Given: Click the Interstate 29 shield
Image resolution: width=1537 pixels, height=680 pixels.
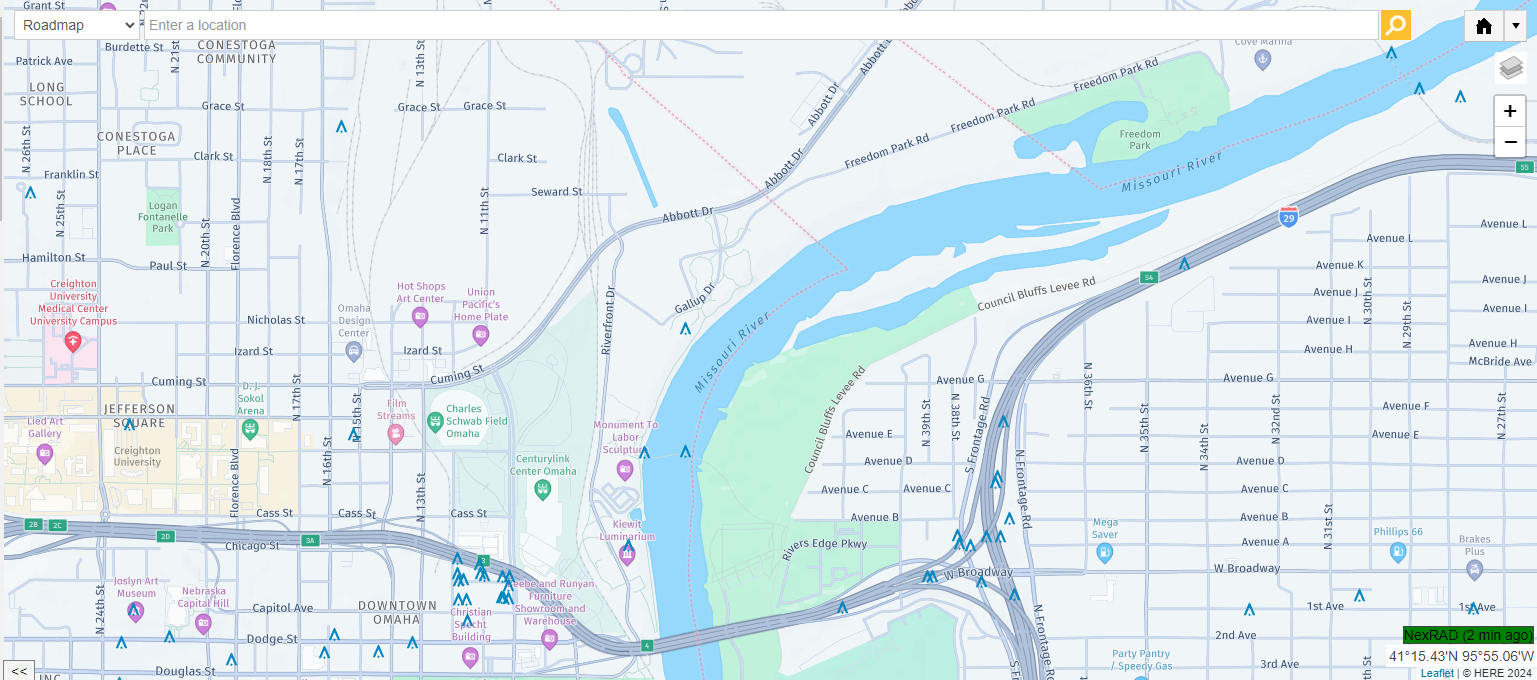Looking at the screenshot, I should click(x=1289, y=216).
